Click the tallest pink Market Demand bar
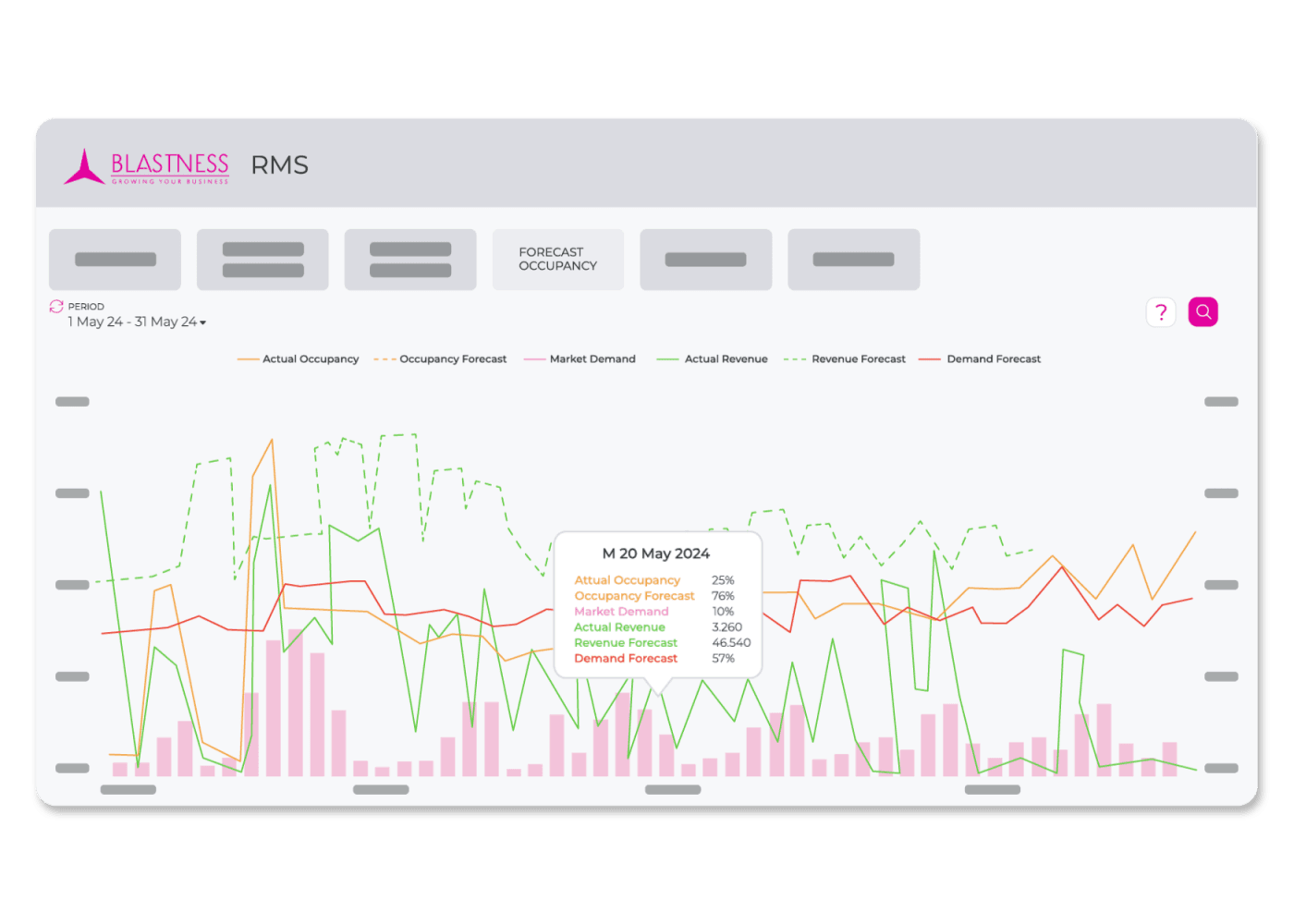Viewport: 1294px width, 924px height. (x=295, y=702)
